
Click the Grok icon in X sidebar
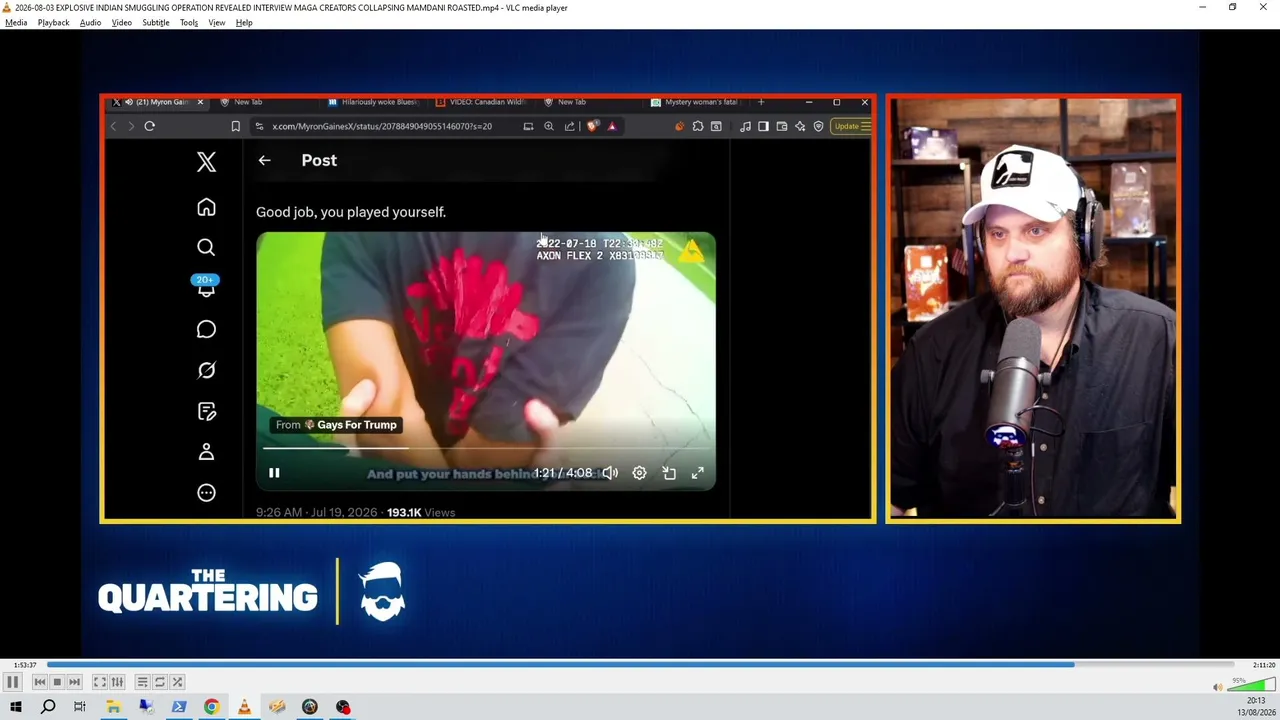click(x=206, y=370)
